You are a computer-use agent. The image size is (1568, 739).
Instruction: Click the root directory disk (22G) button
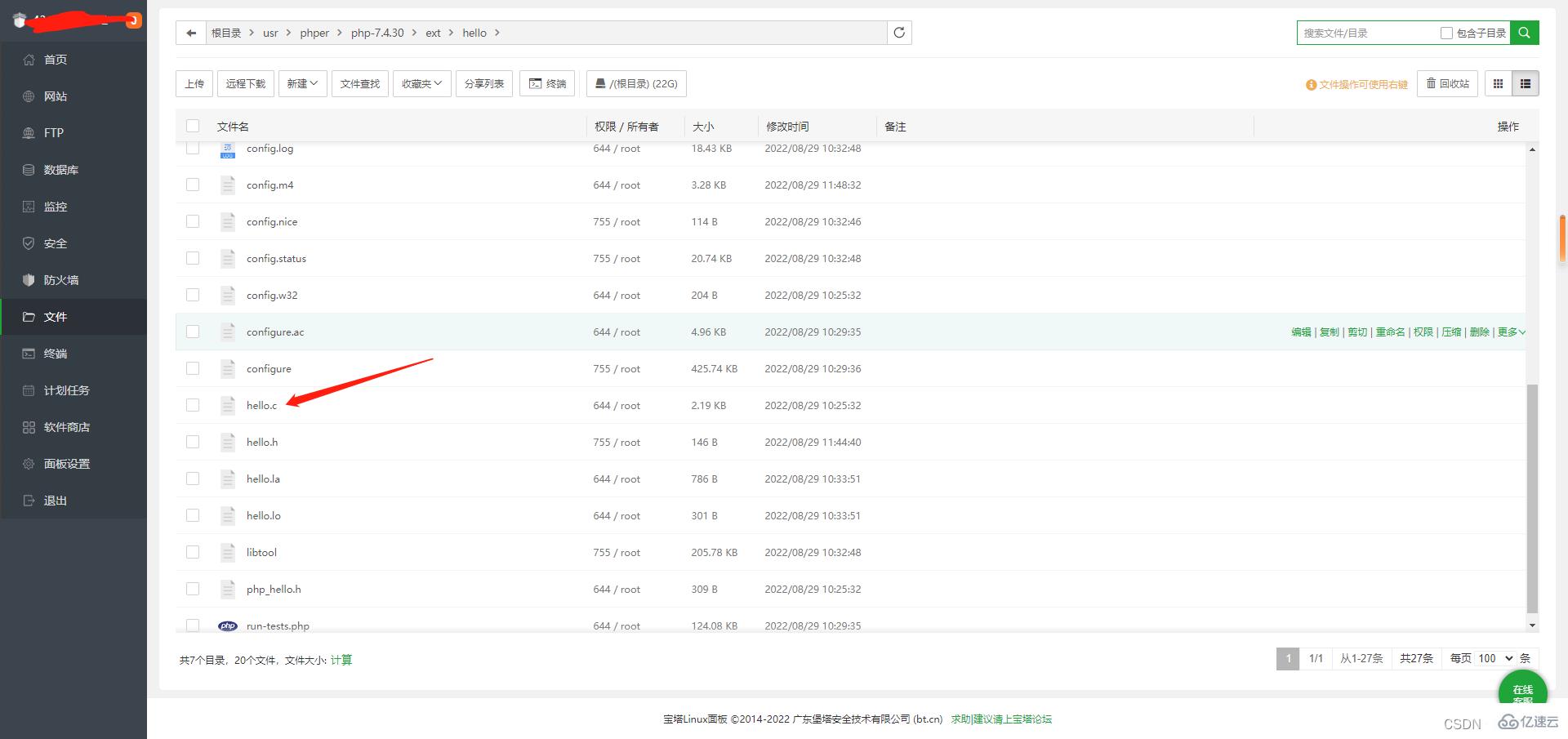(636, 83)
